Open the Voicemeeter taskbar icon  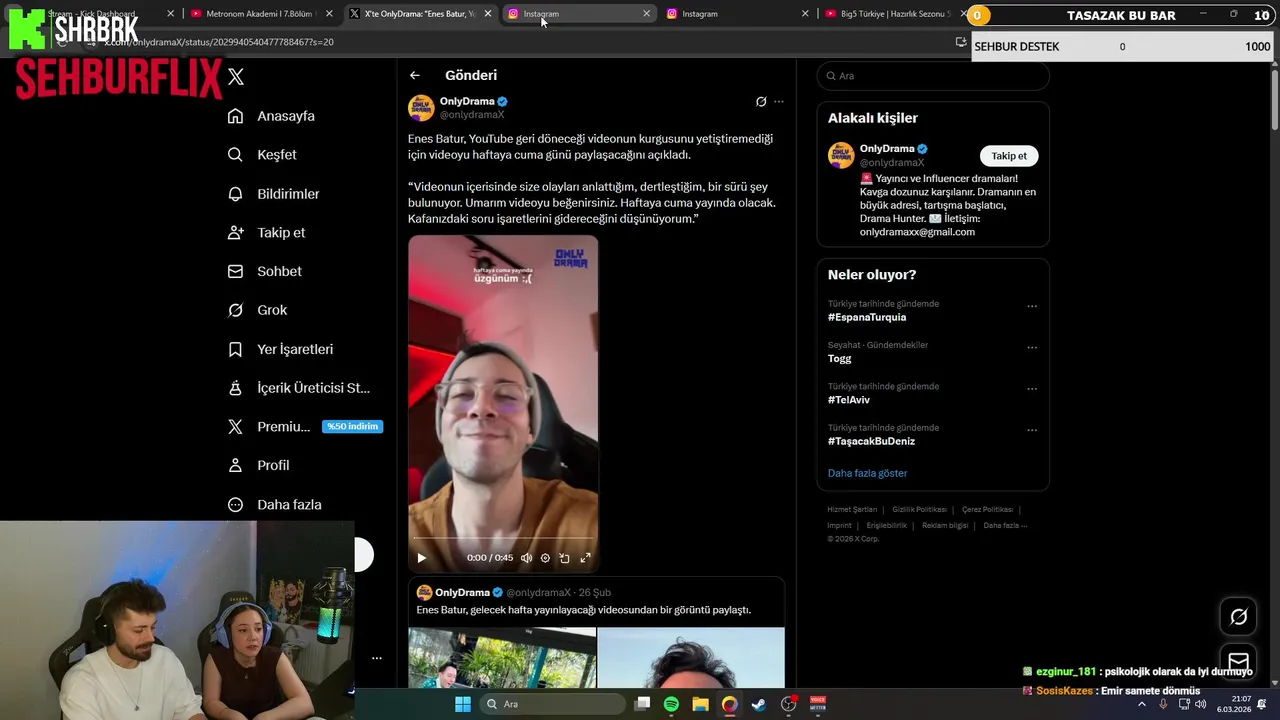point(818,704)
